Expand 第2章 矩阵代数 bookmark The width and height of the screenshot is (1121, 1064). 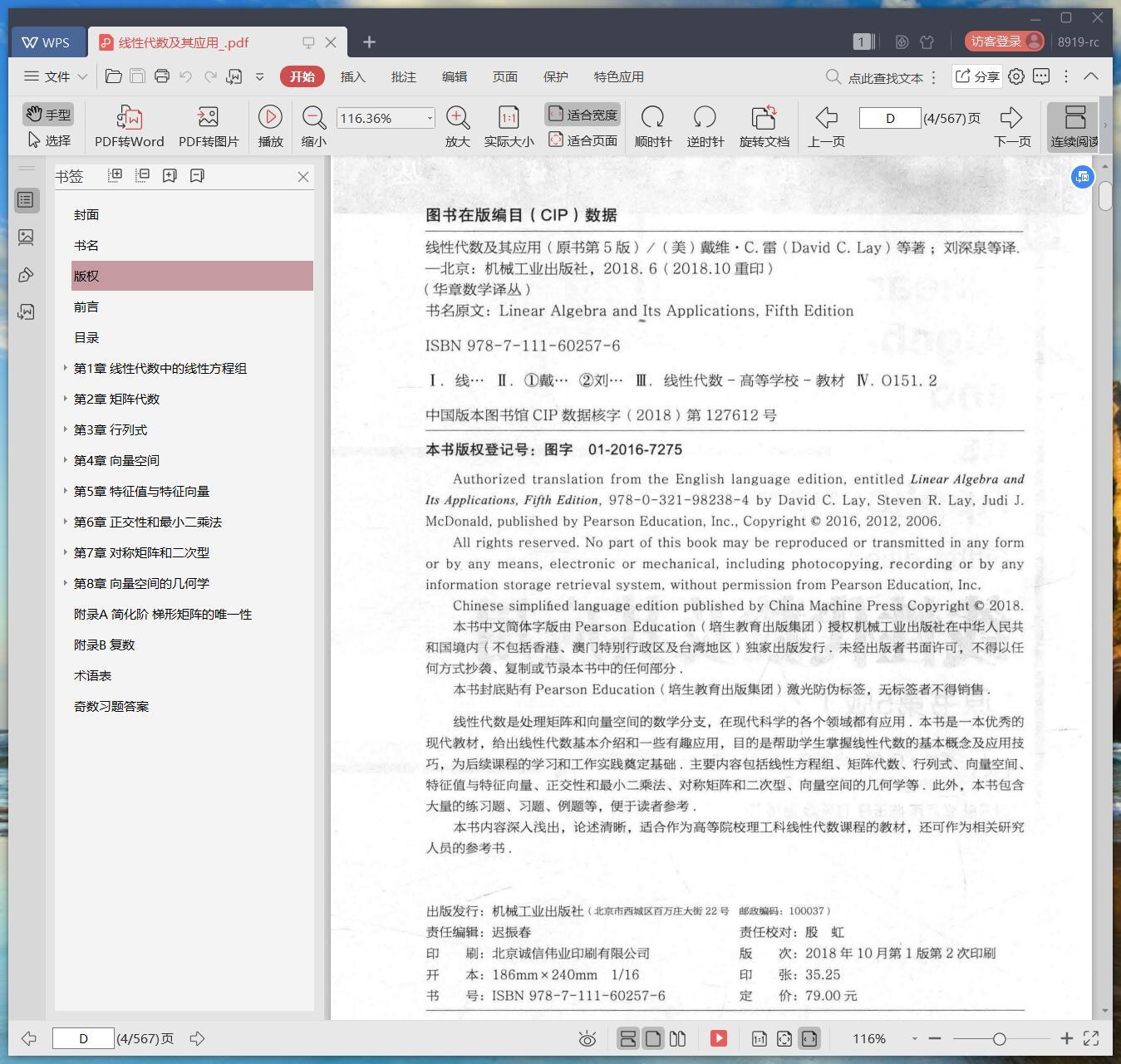click(x=66, y=398)
